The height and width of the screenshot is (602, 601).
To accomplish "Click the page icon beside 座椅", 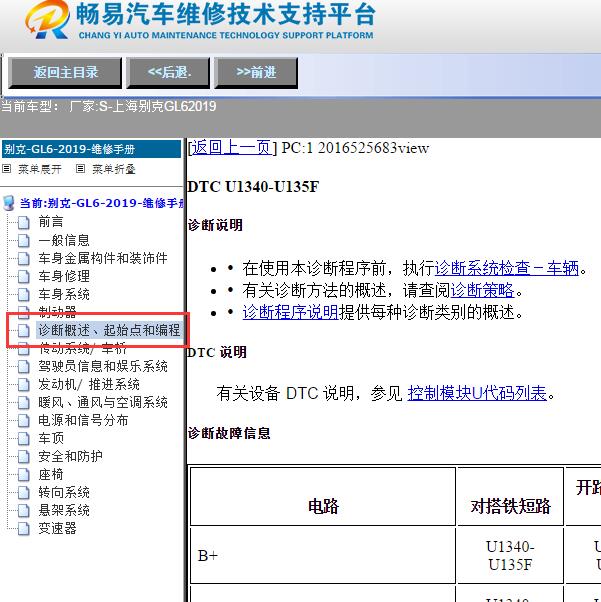I will pos(24,475).
